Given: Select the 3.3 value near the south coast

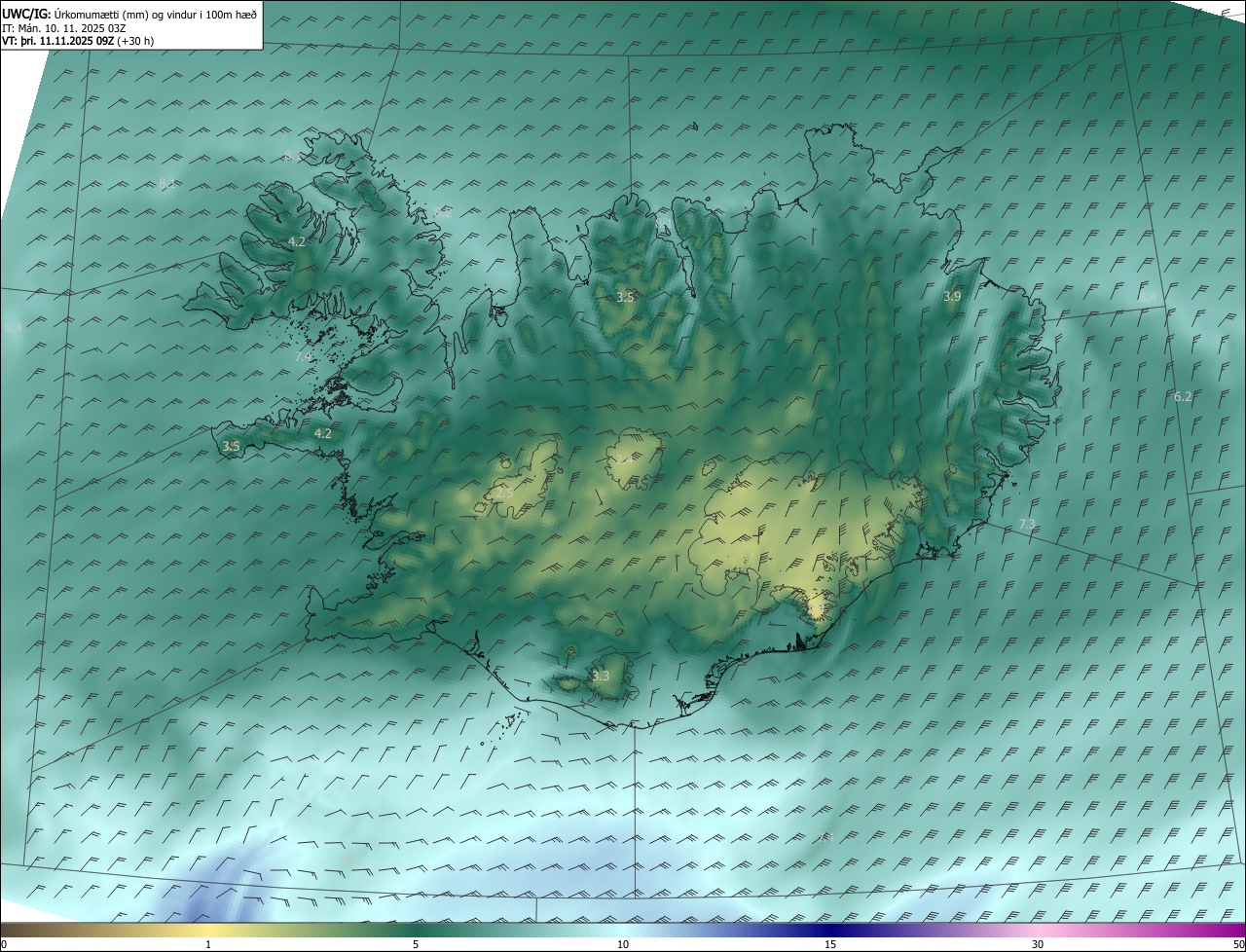Looking at the screenshot, I should click(601, 676).
